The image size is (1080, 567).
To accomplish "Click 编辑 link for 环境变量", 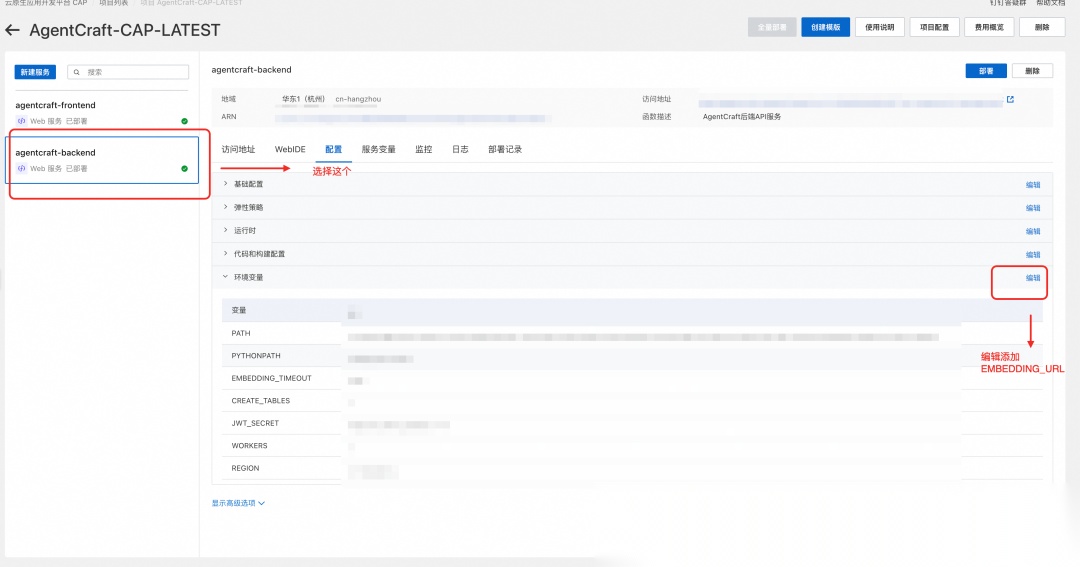I will (x=1033, y=278).
